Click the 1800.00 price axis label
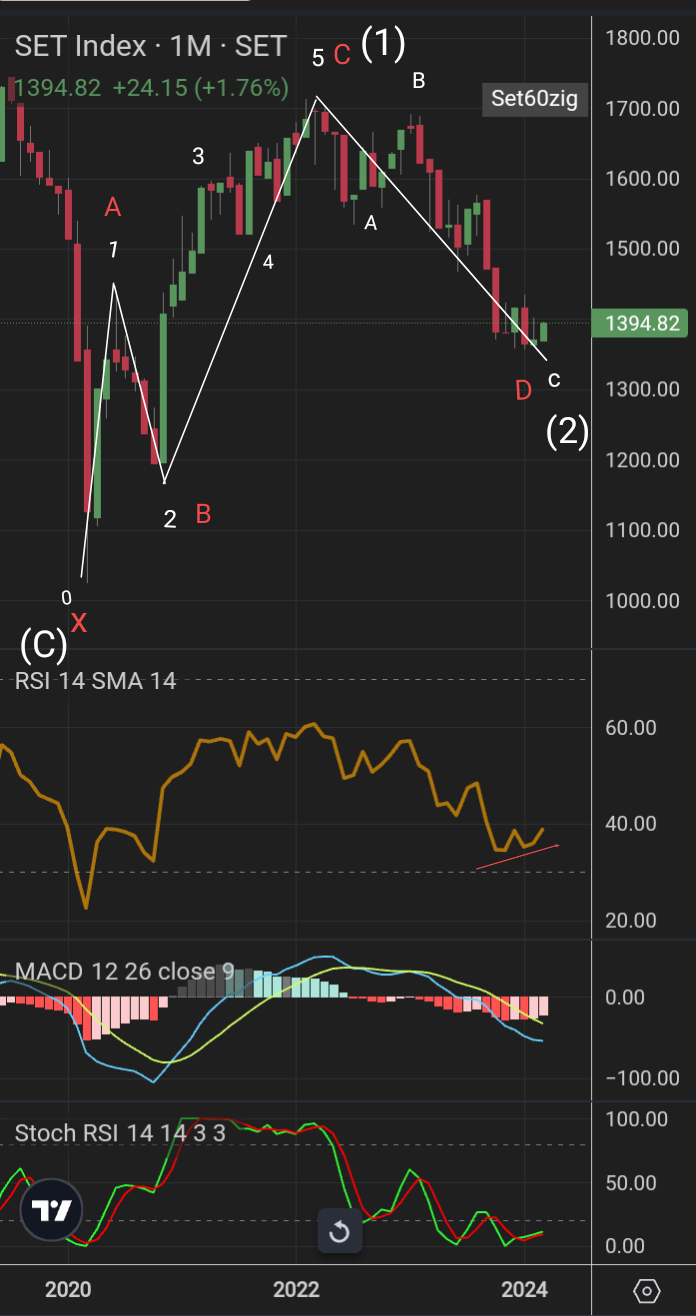The height and width of the screenshot is (1316, 696). 642,38
